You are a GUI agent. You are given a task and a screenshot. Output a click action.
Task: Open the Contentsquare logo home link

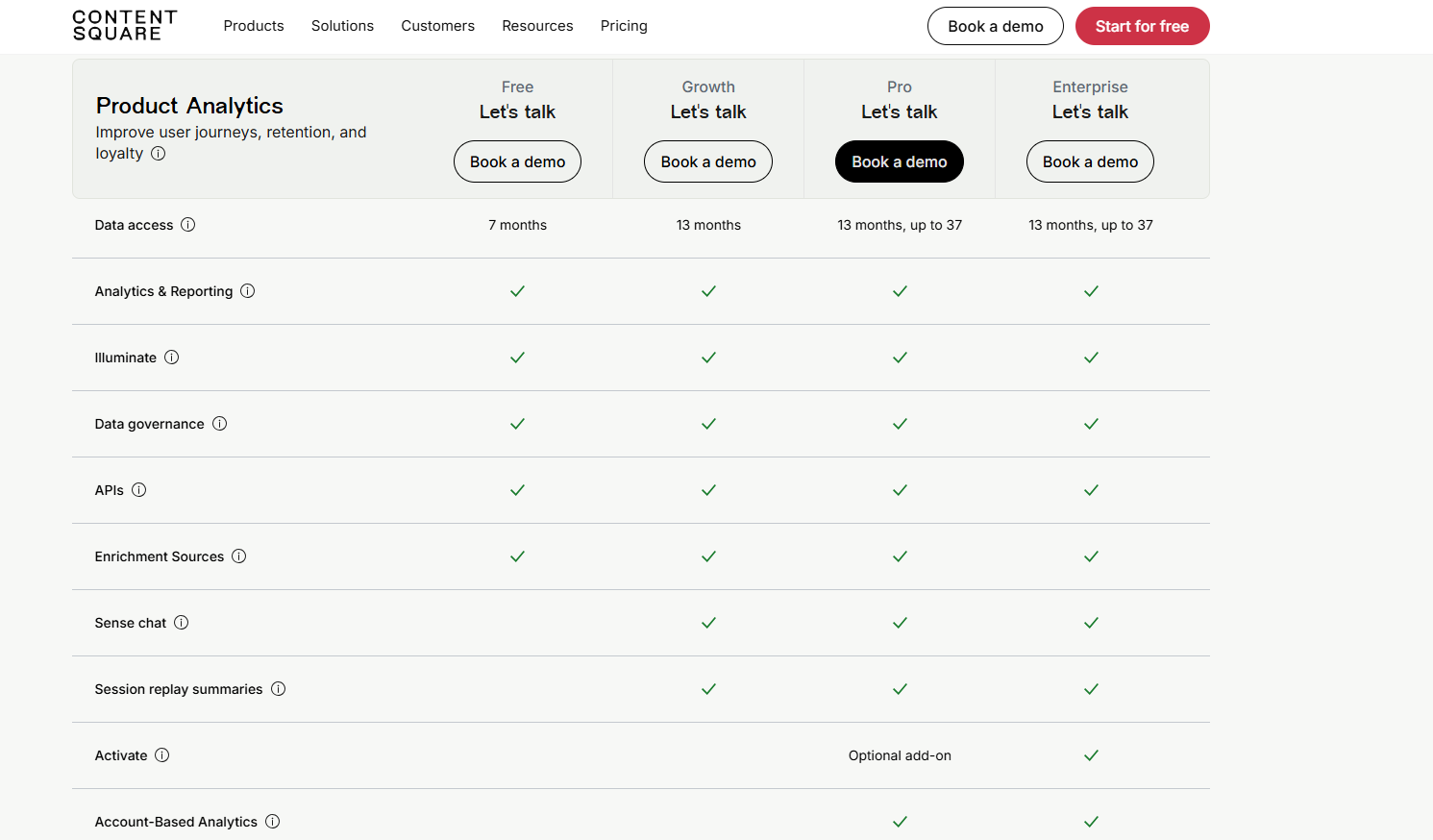click(x=125, y=26)
